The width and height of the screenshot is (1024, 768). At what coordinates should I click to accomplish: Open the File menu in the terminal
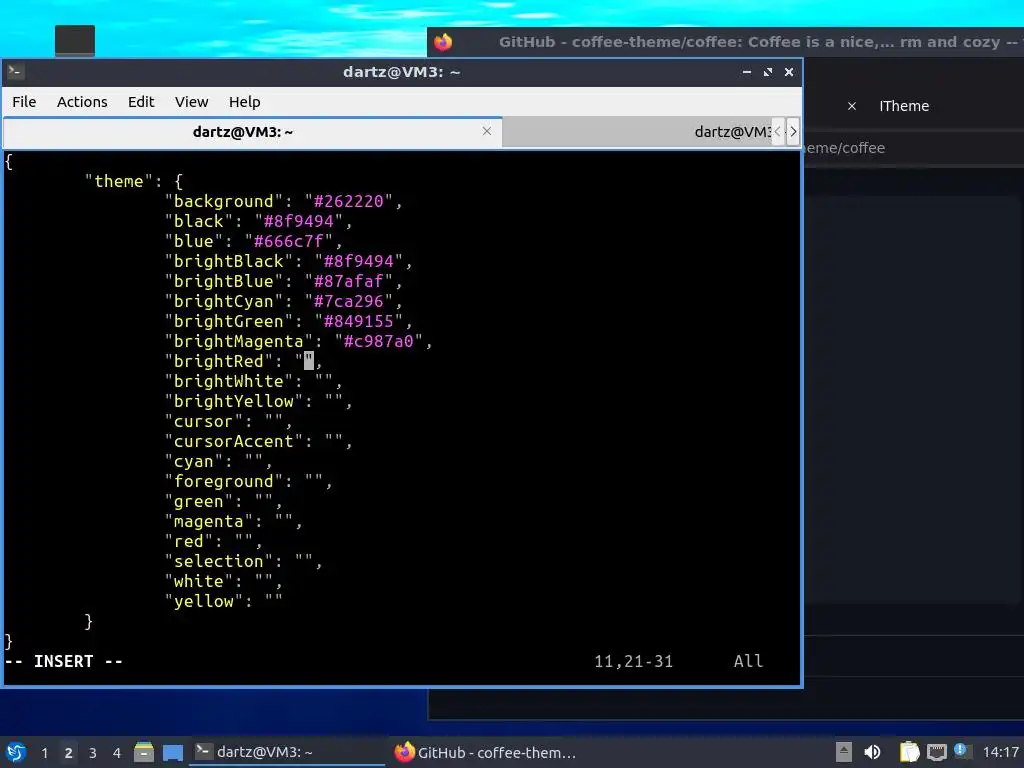tap(24, 102)
